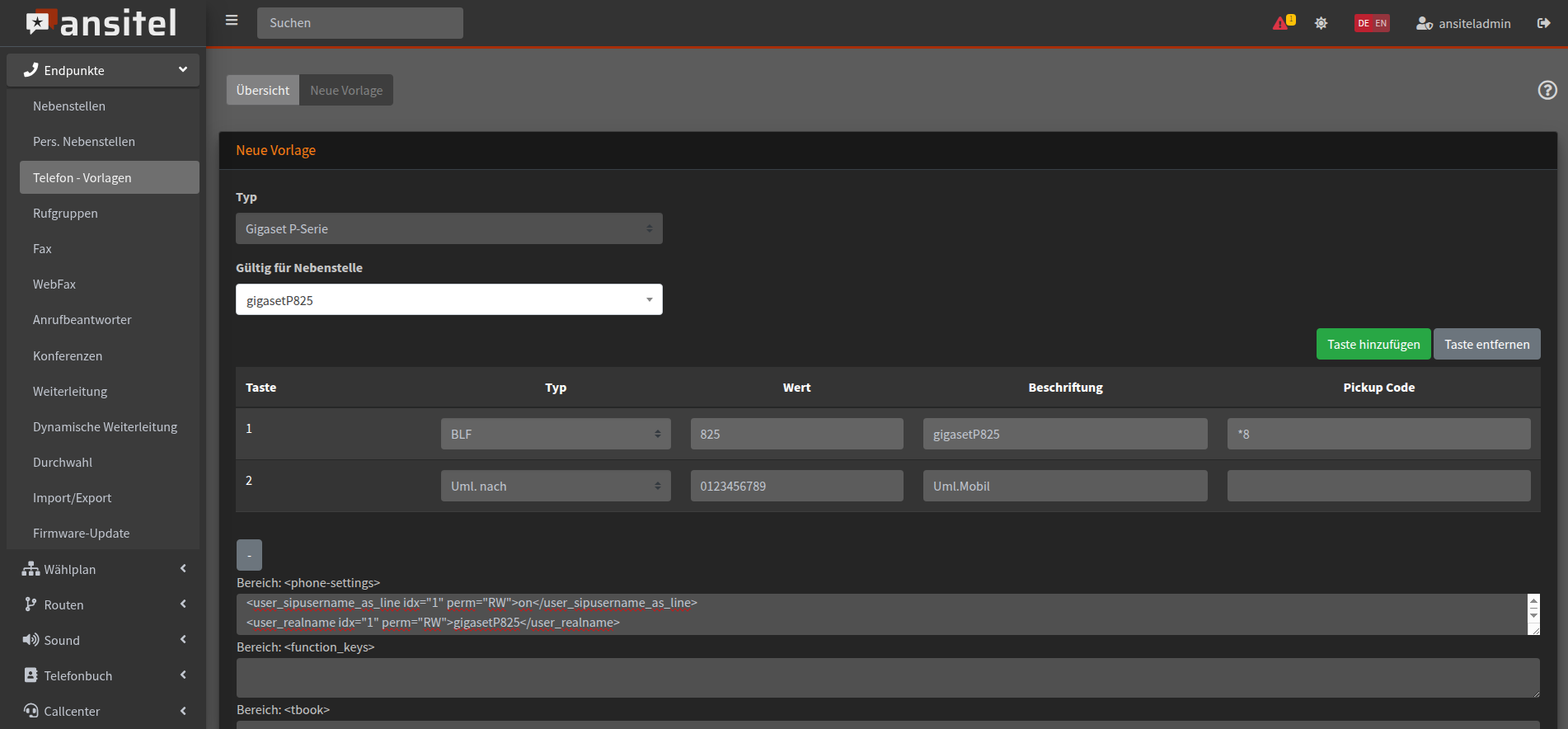
Task: Click the logout icon
Action: pyautogui.click(x=1543, y=23)
